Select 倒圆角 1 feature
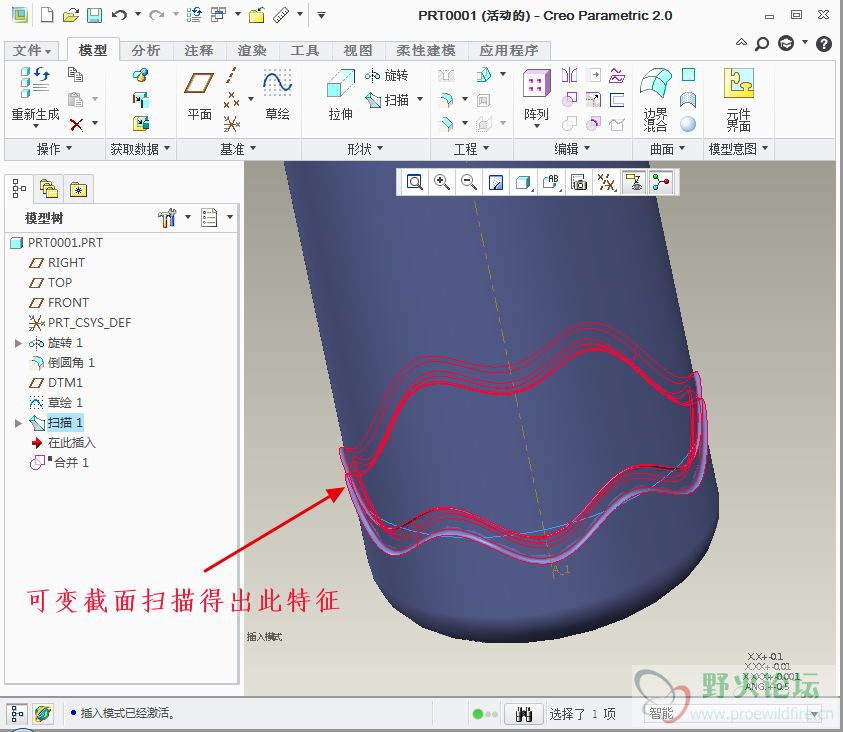This screenshot has height=732, width=843. point(62,363)
